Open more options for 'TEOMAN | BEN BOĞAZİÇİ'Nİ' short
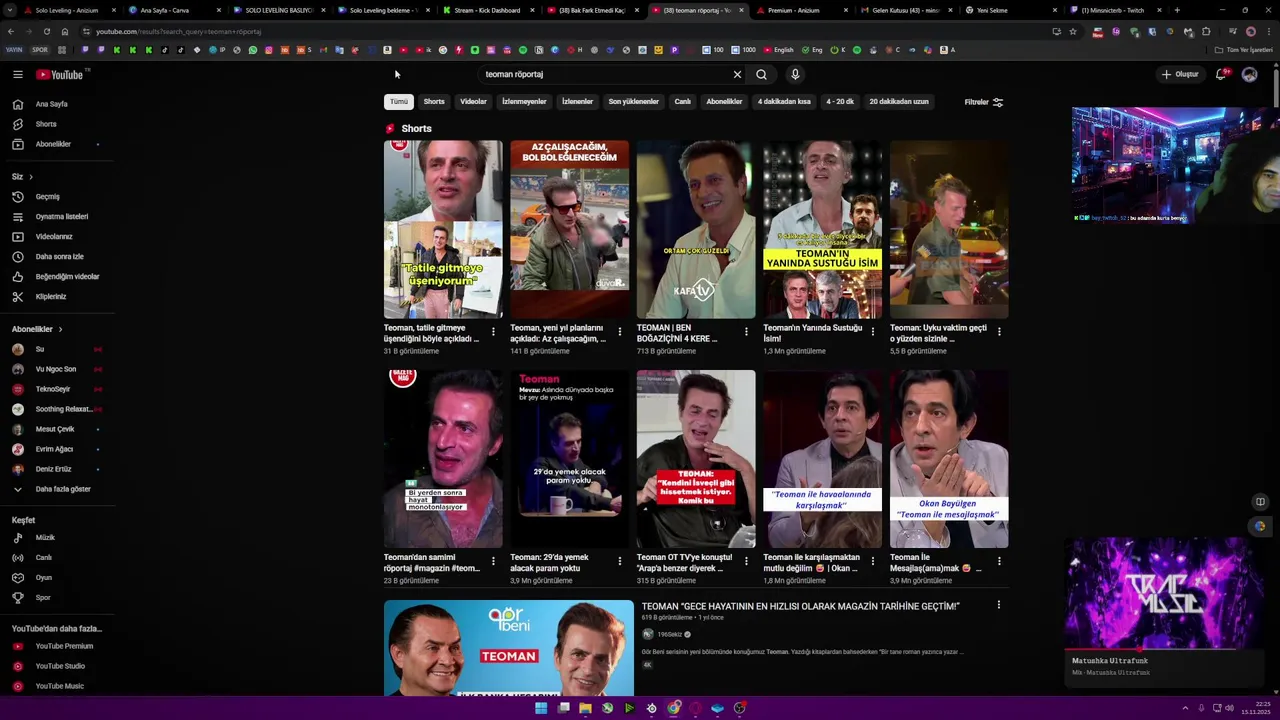Viewport: 1280px width, 720px height. tap(746, 332)
